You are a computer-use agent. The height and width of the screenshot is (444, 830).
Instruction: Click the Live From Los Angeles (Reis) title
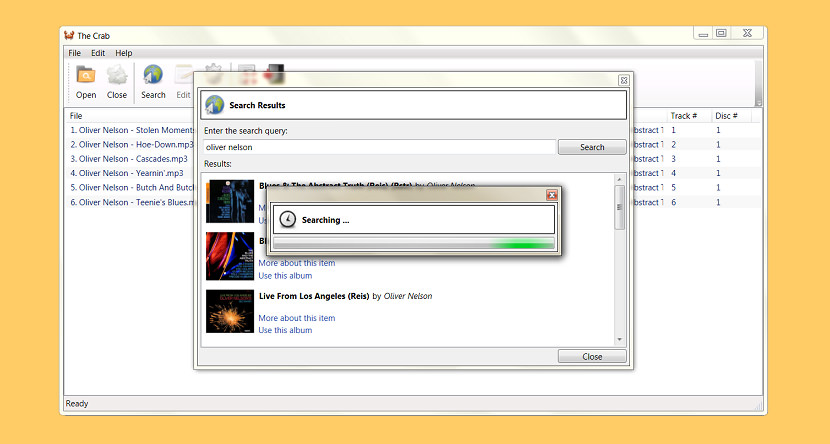coord(314,296)
